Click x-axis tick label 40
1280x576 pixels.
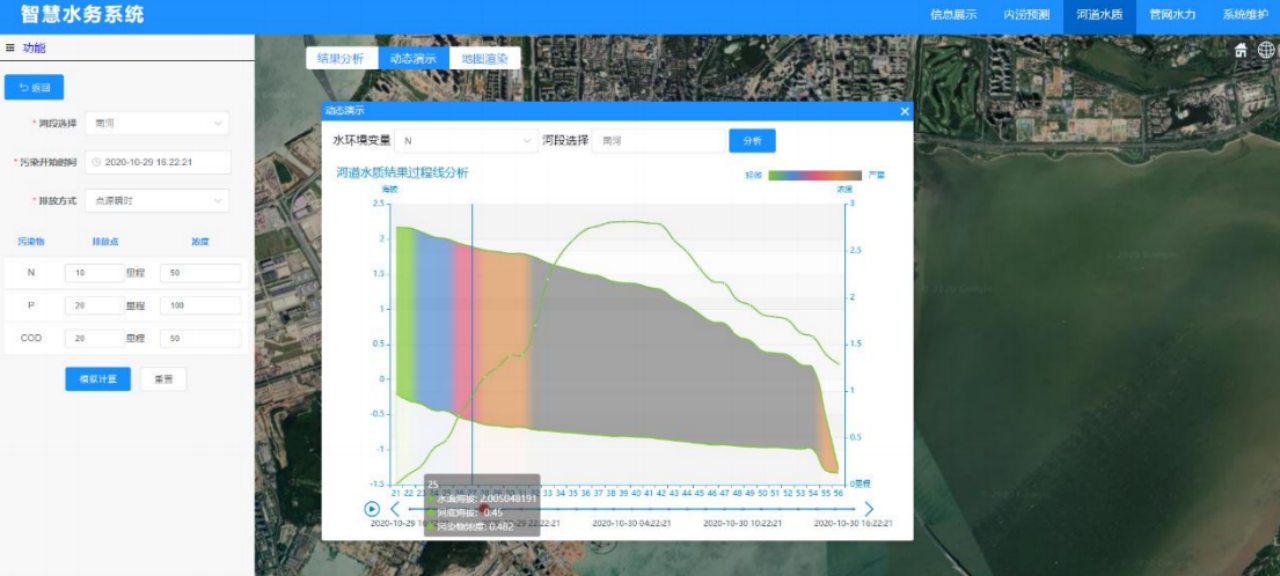pyautogui.click(x=636, y=493)
